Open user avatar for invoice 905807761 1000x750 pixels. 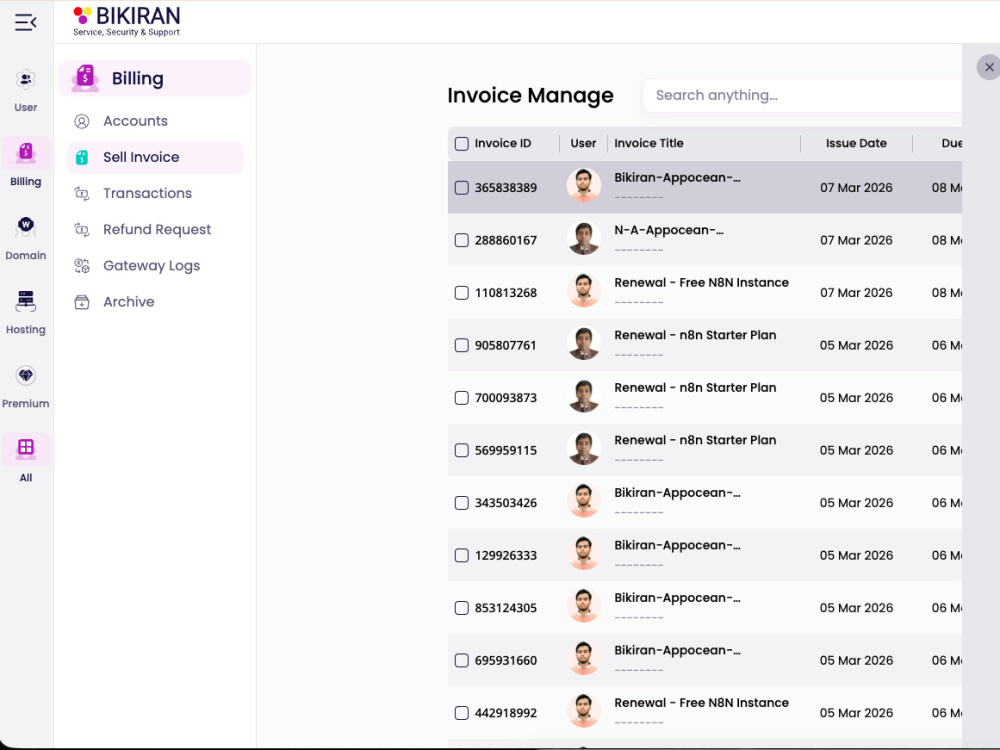[x=584, y=343]
